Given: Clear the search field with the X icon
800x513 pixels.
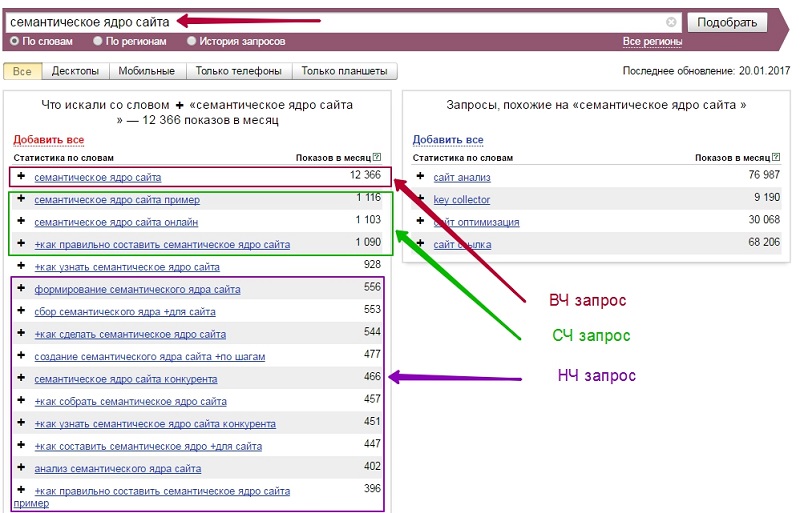Looking at the screenshot, I should pyautogui.click(x=671, y=22).
